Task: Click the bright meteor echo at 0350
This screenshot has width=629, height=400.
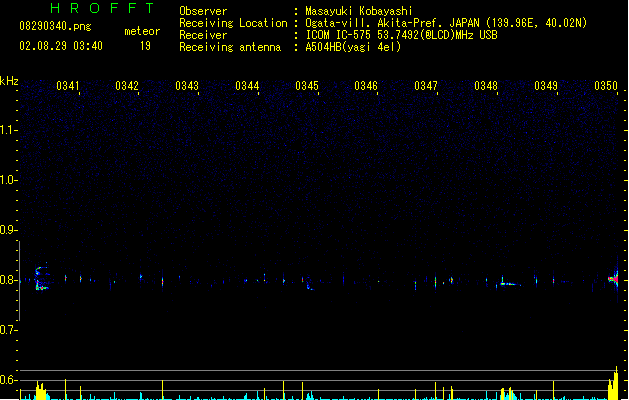Action: [614, 278]
